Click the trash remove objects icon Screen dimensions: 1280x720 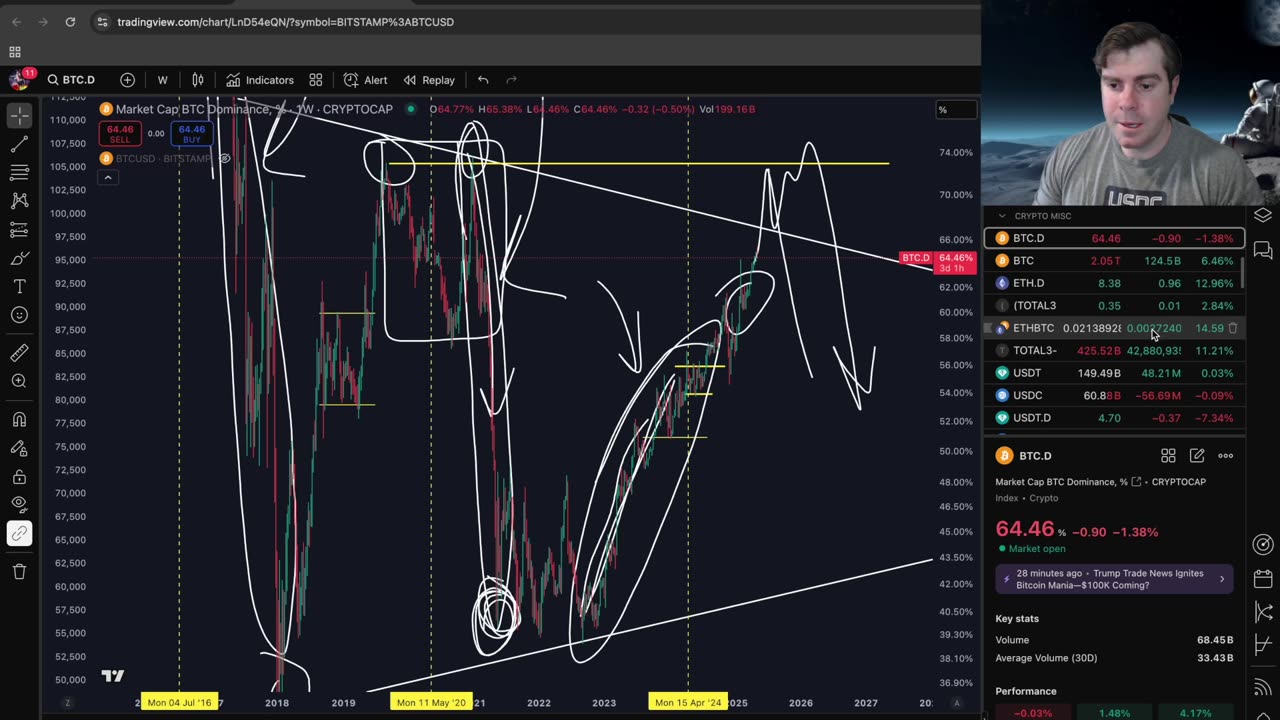[19, 571]
